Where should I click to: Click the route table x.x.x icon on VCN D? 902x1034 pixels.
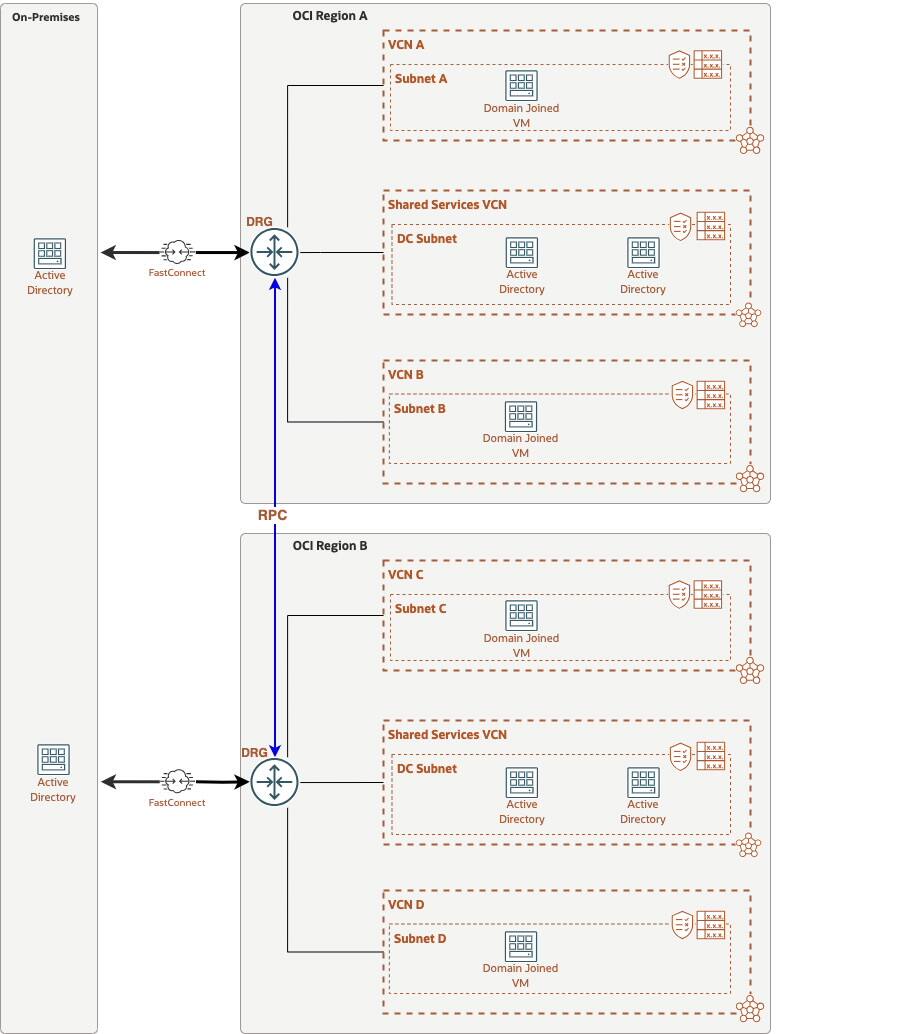pyautogui.click(x=711, y=923)
